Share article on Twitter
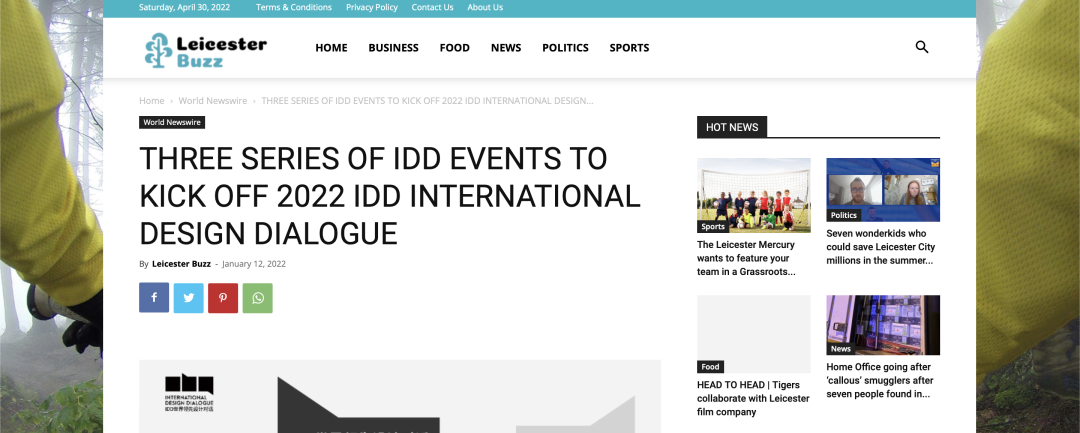 (x=189, y=298)
